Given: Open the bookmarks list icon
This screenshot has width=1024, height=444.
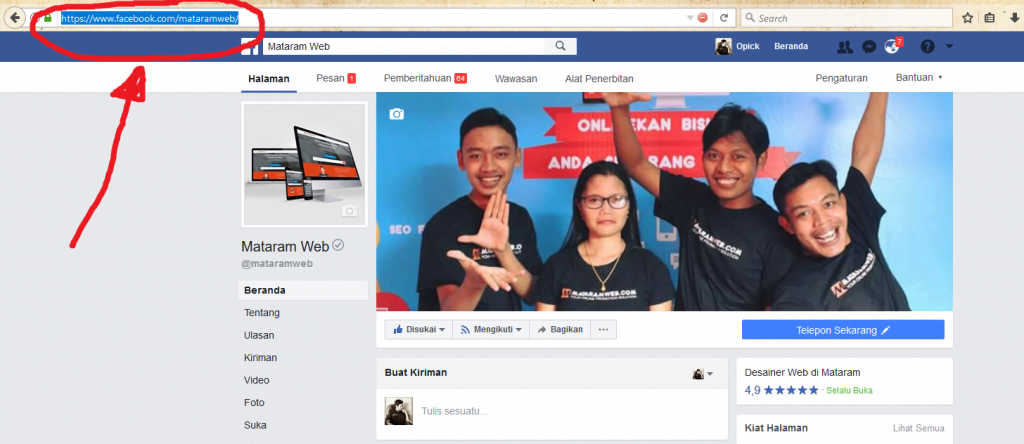Looking at the screenshot, I should 989,18.
